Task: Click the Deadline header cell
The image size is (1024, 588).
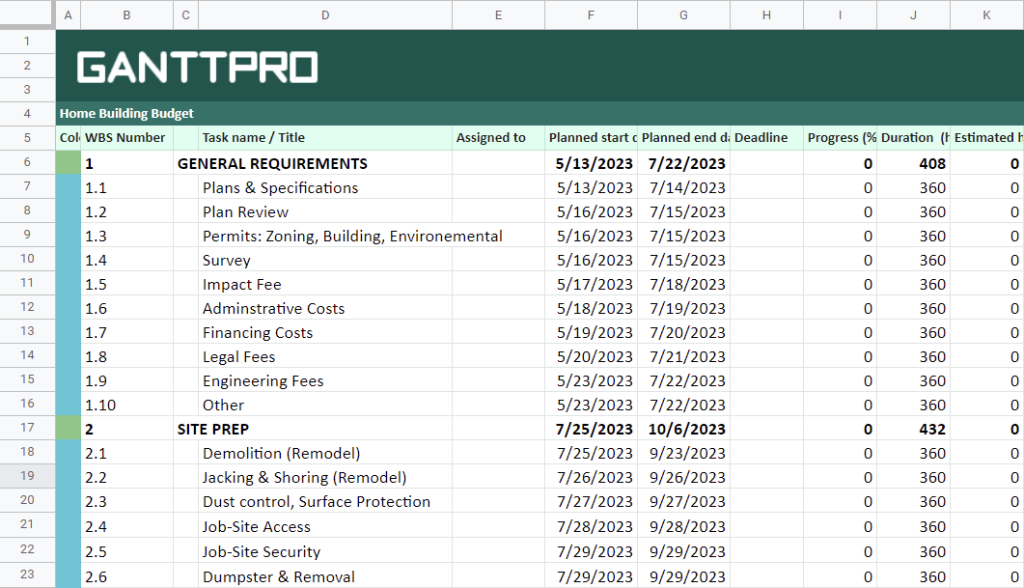Action: point(765,137)
